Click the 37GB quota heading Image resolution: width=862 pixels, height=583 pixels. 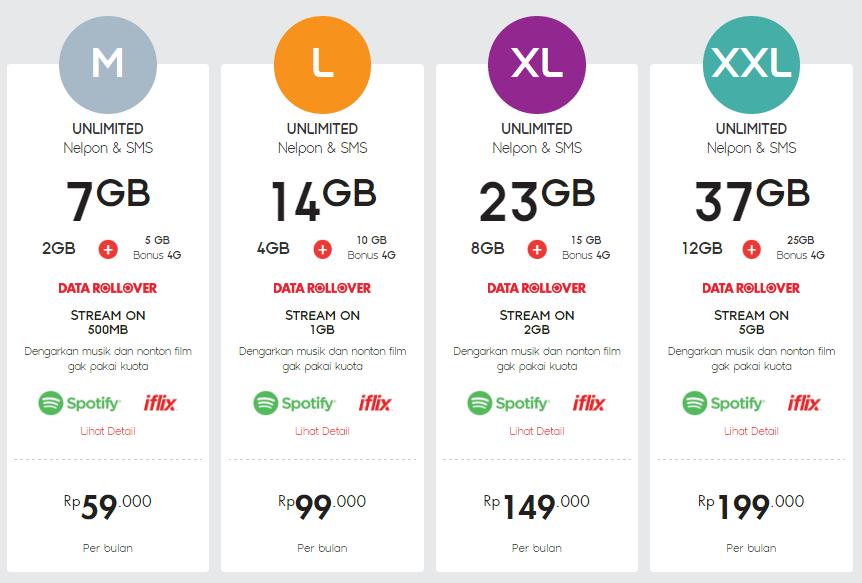[752, 200]
